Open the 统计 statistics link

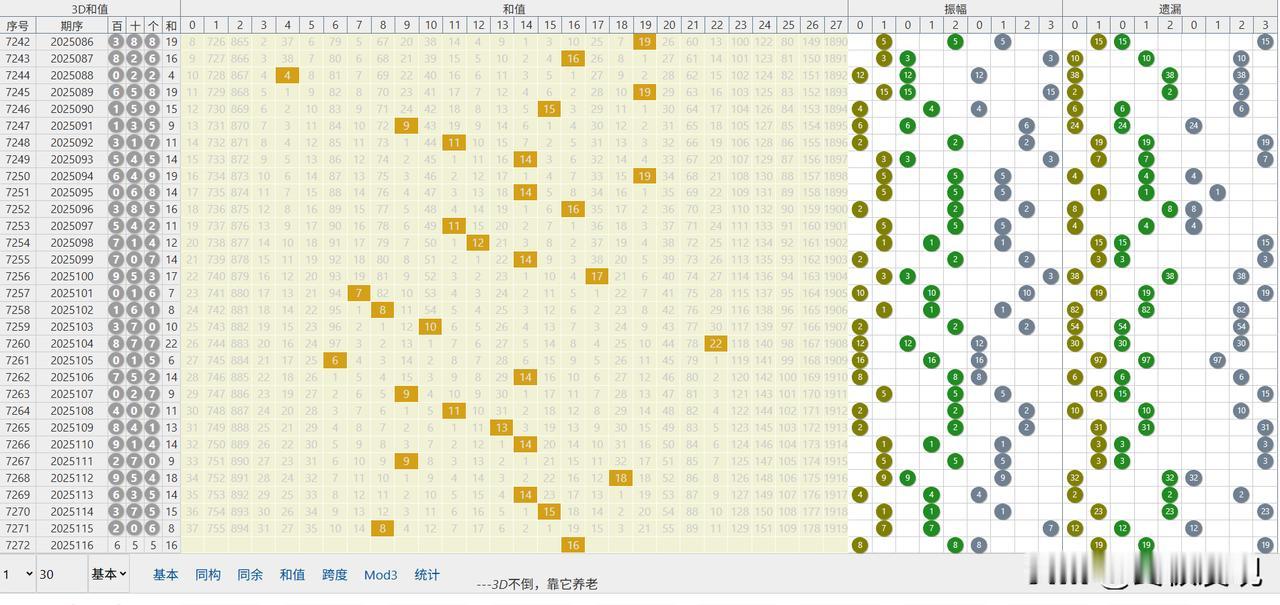(x=427, y=575)
